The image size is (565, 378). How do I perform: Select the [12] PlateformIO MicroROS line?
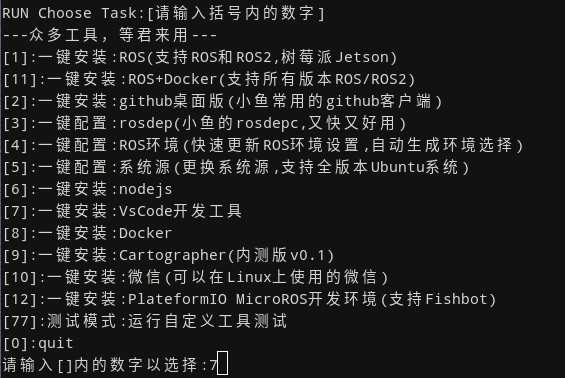(249, 299)
